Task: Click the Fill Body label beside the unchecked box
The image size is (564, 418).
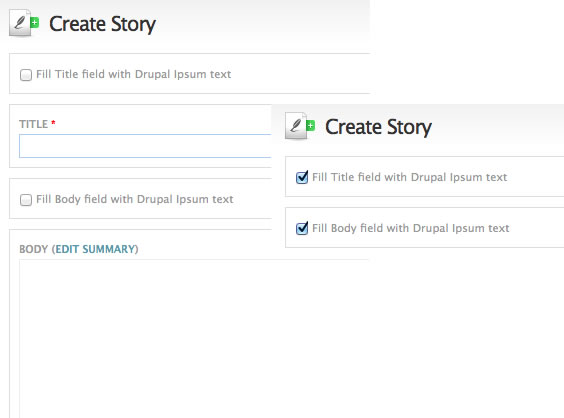Action: point(135,199)
